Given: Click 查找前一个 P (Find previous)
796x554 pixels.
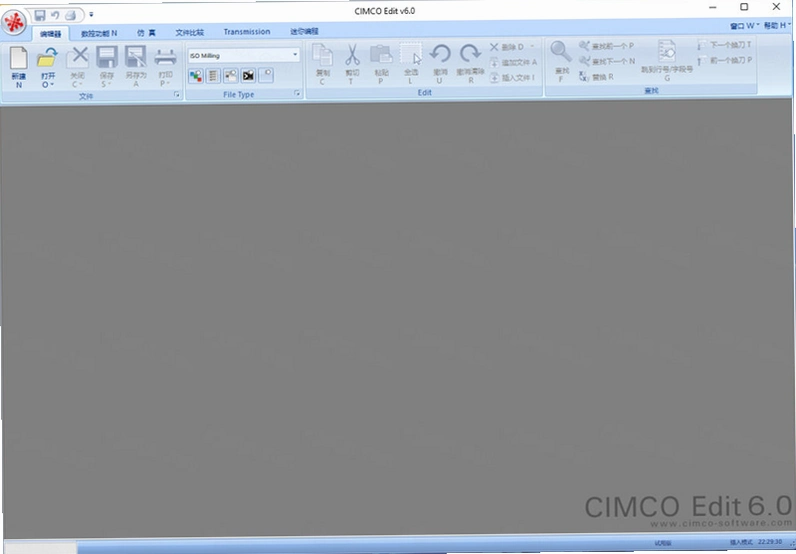Looking at the screenshot, I should pos(607,46).
